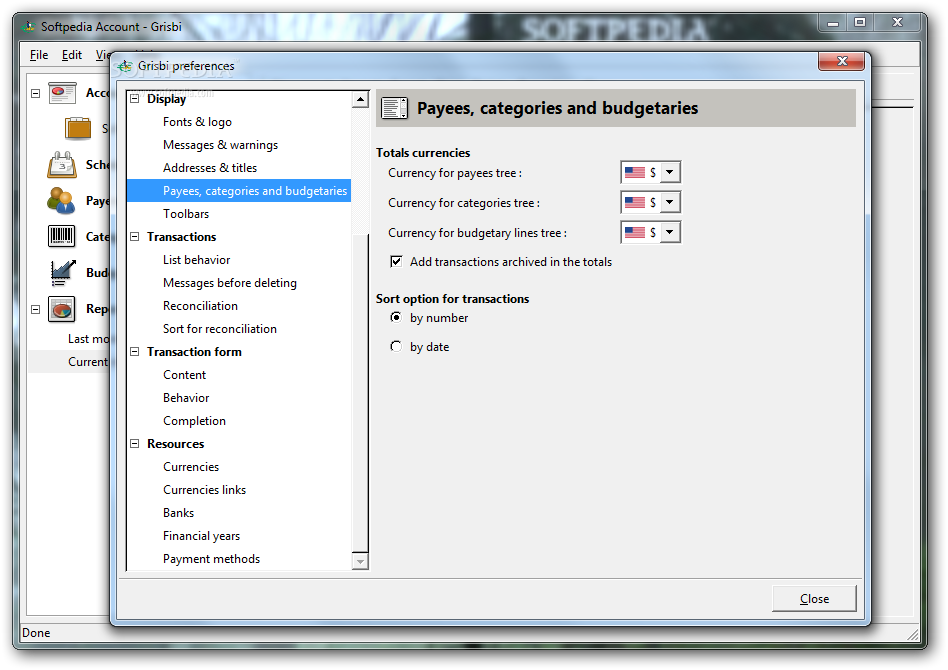Screen dimensions: 948x670
Task: Collapse the Transaction form tree section
Action: click(x=135, y=351)
